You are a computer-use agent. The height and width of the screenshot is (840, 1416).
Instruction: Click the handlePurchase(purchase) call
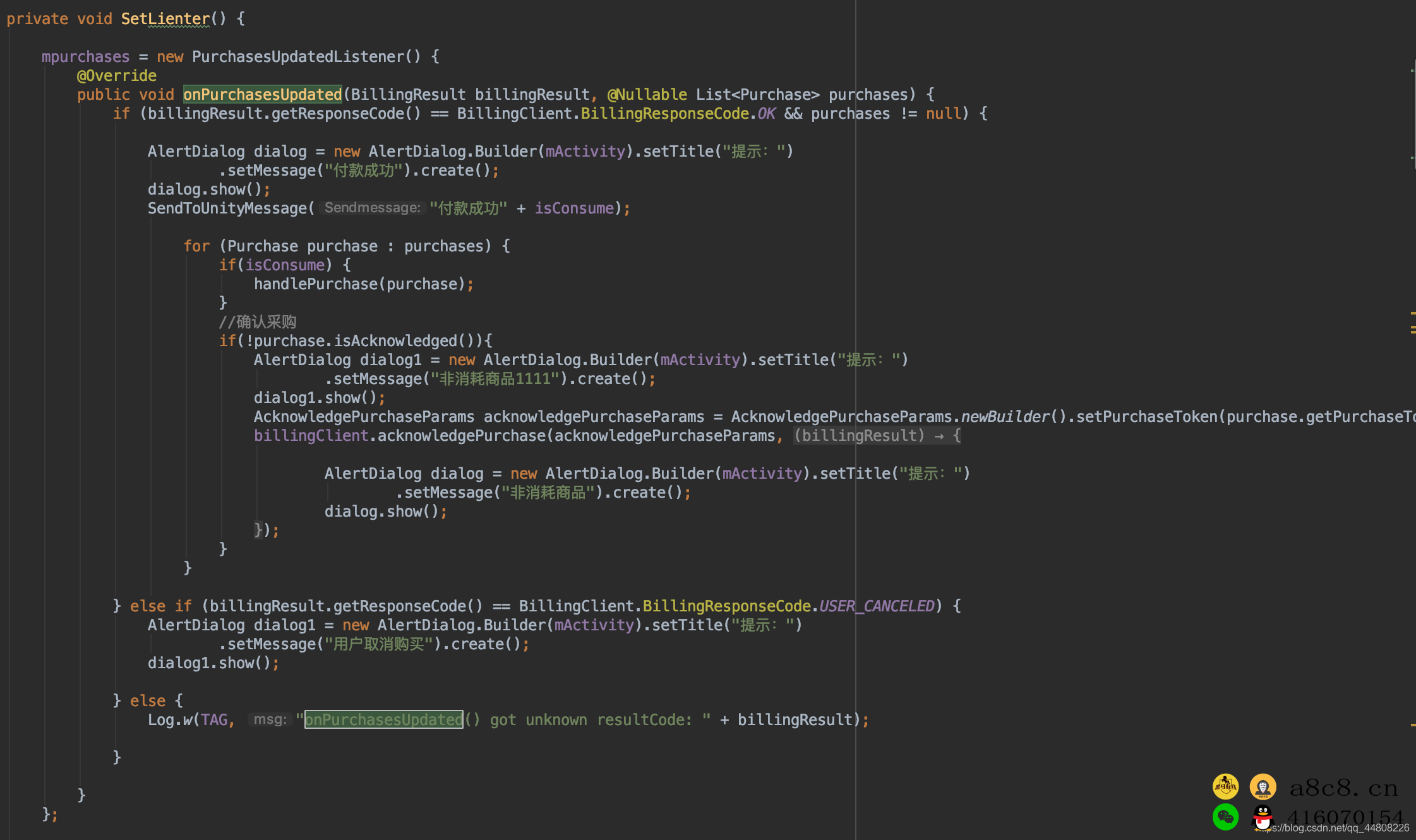click(360, 284)
